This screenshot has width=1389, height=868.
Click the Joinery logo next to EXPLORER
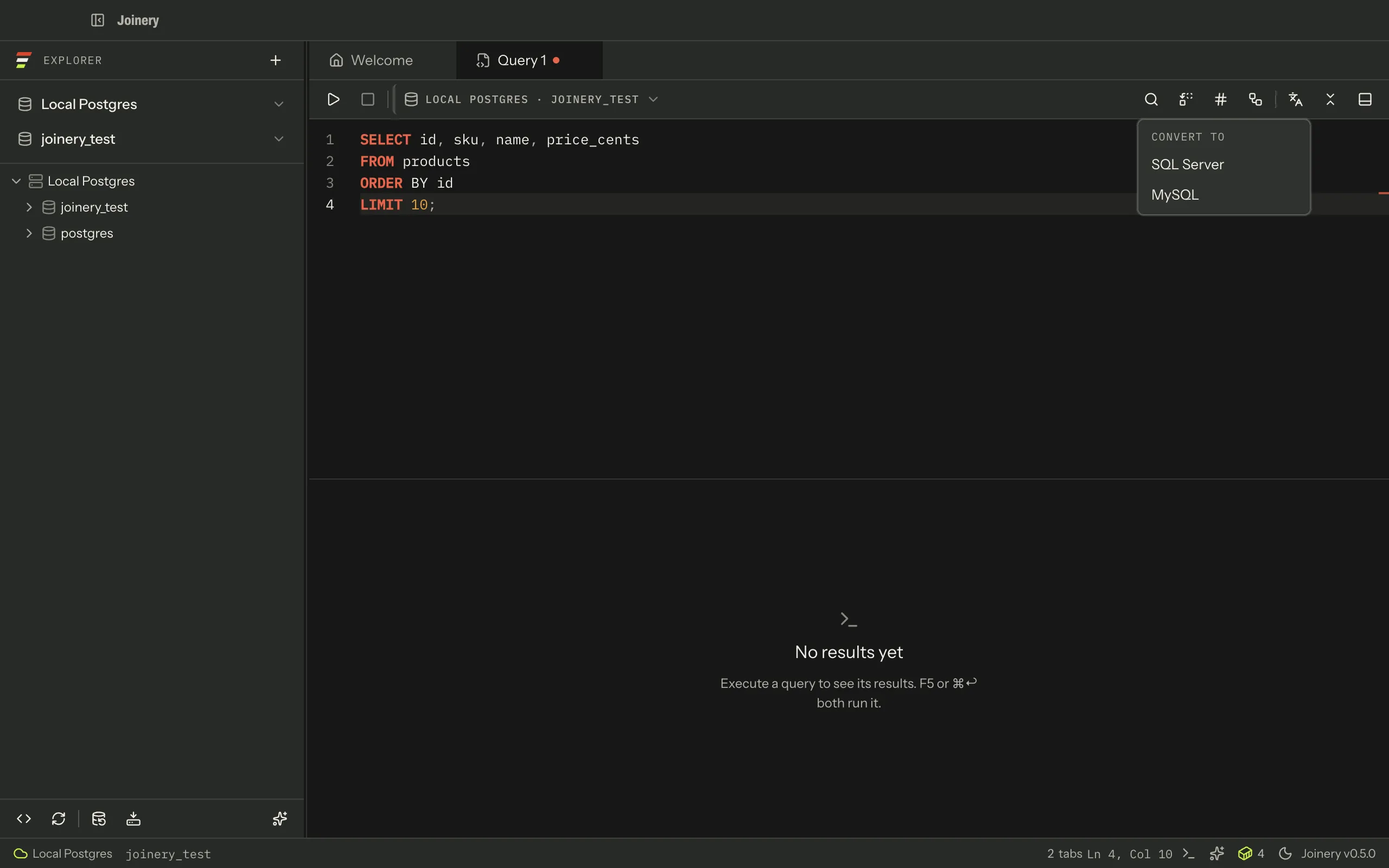click(x=23, y=60)
